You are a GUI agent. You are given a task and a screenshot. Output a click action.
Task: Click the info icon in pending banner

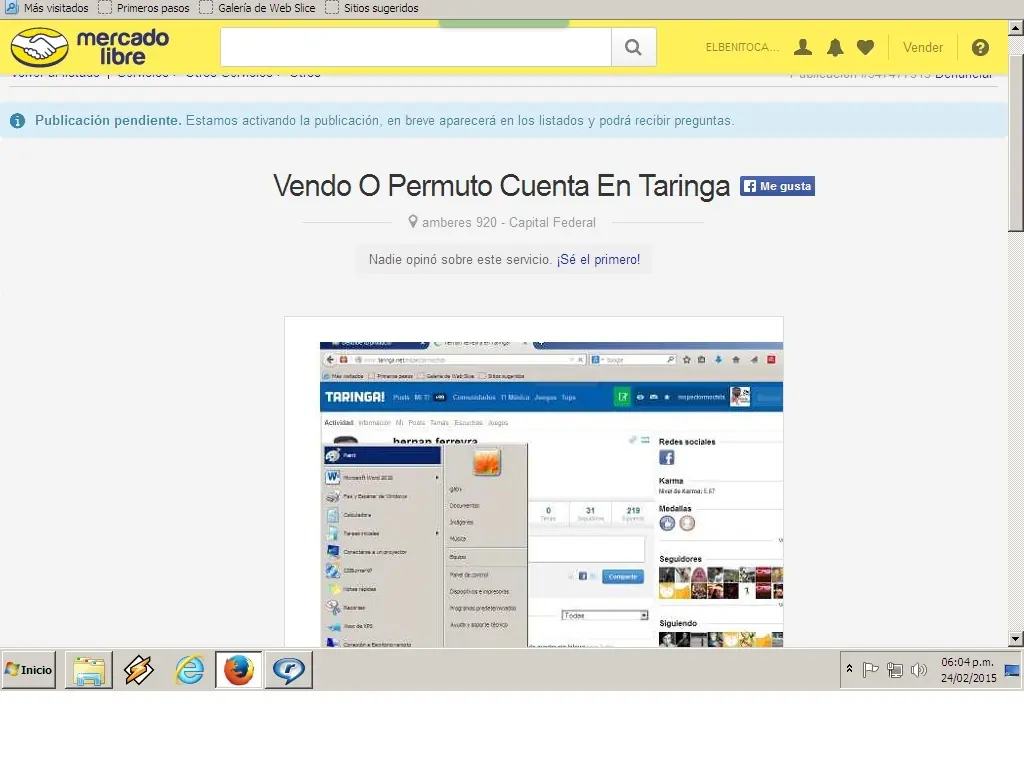tap(18, 121)
